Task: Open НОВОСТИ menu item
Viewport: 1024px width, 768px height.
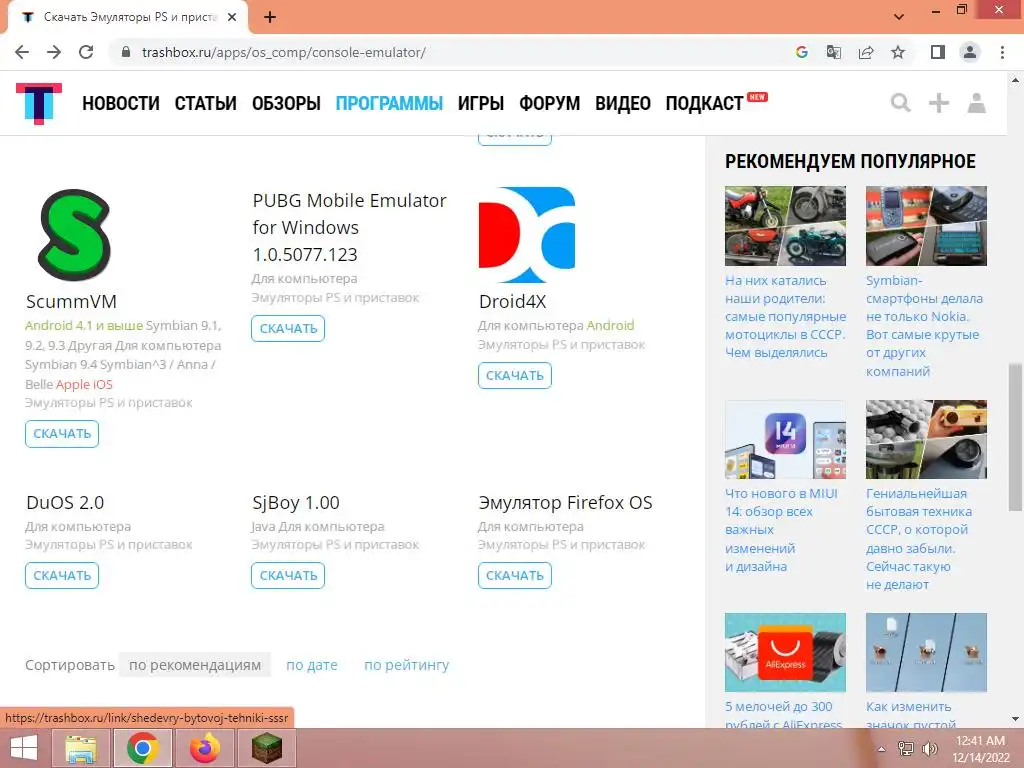Action: click(121, 103)
